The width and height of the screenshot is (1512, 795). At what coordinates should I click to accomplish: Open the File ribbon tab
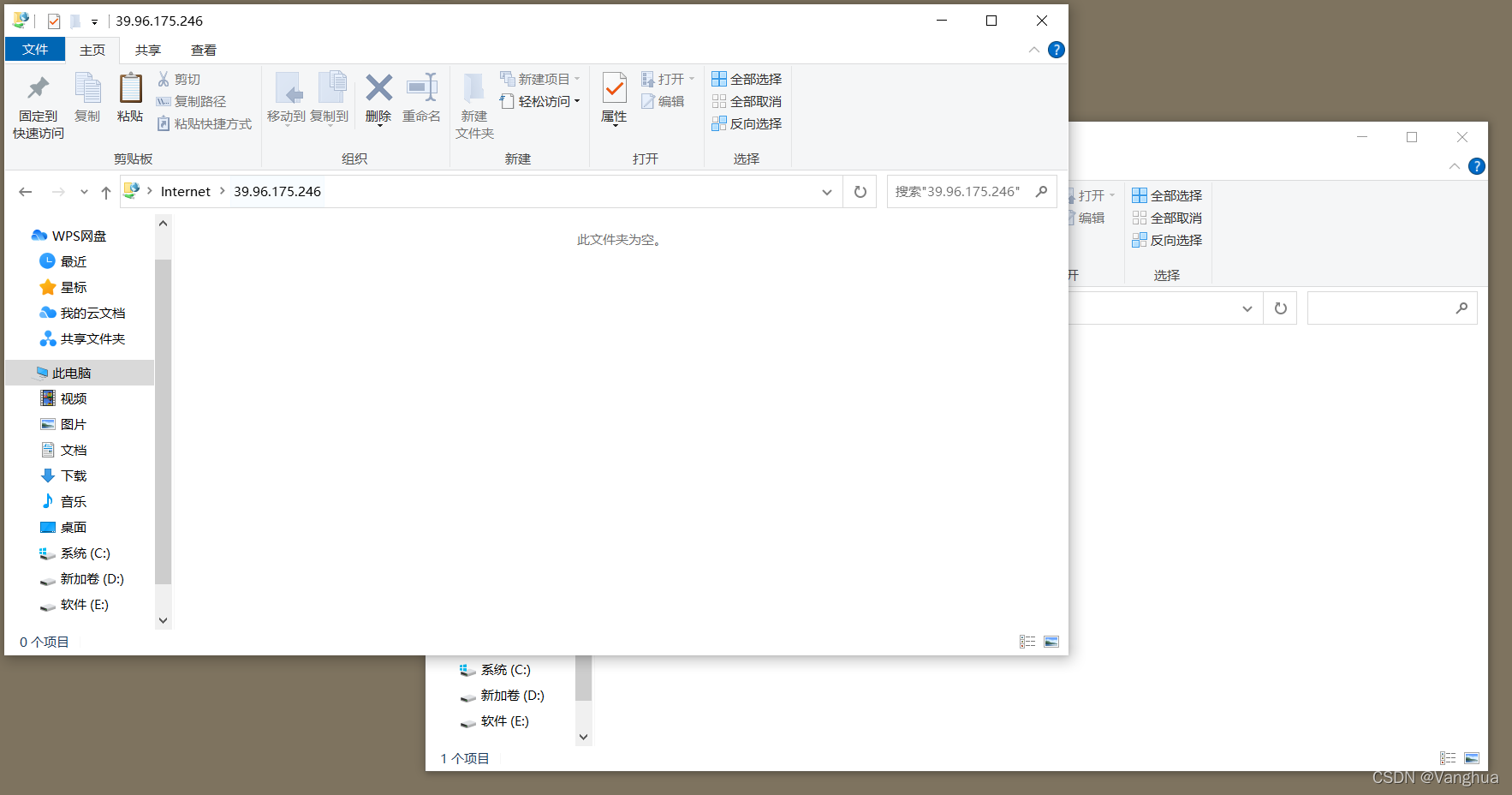coord(35,50)
